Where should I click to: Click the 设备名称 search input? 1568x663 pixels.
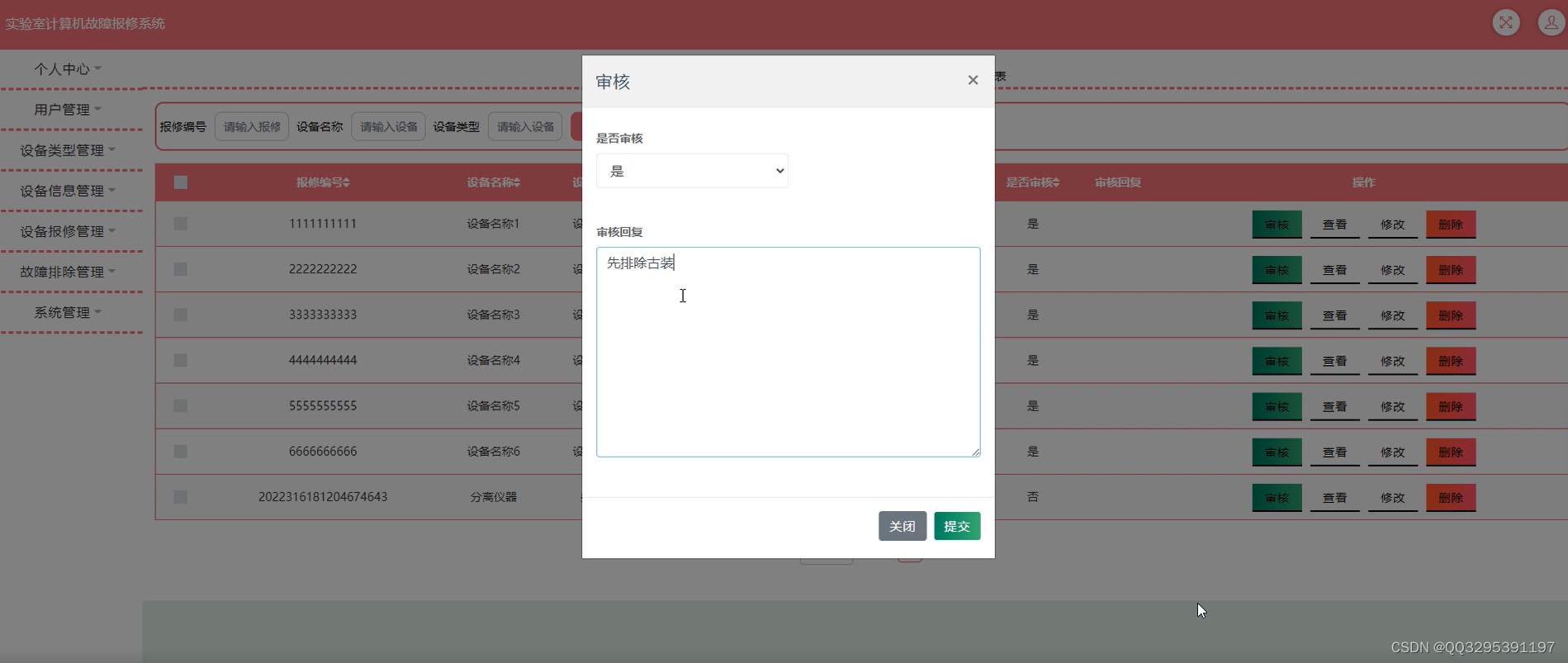(388, 126)
